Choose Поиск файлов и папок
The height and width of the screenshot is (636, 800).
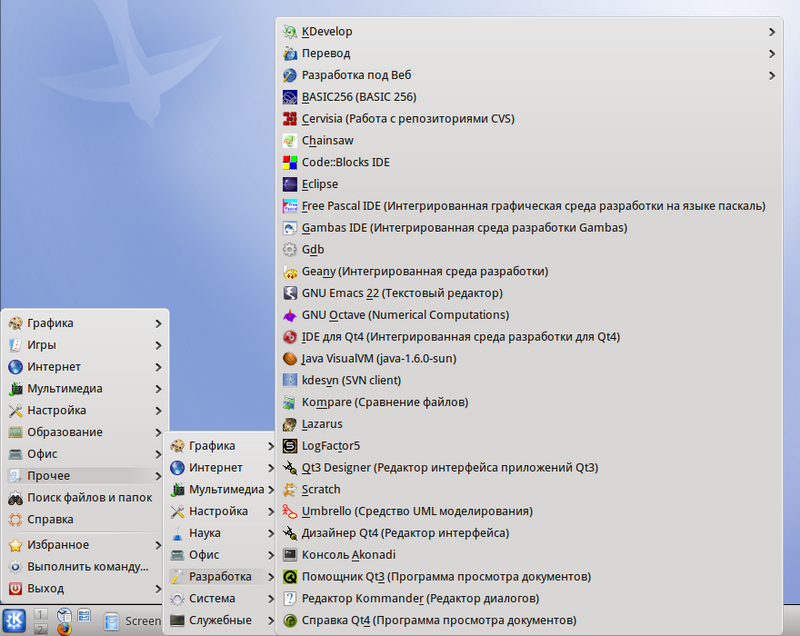pyautogui.click(x=85, y=498)
